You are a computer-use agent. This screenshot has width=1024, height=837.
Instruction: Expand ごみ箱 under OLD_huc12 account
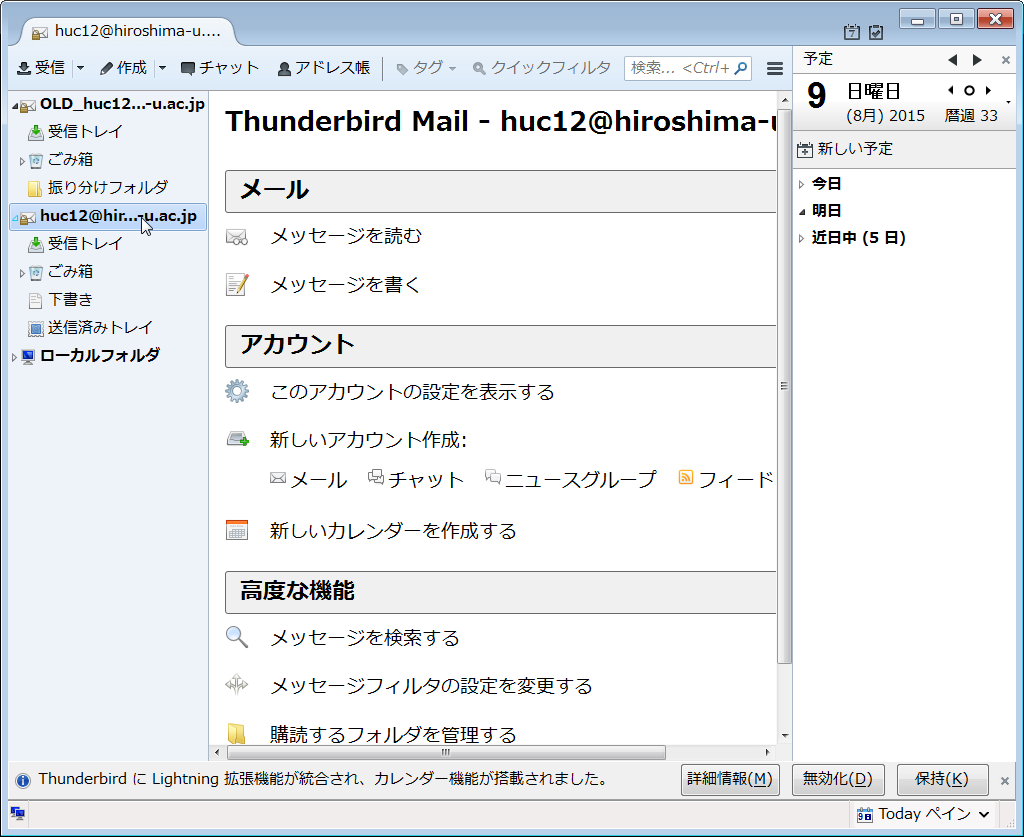(x=22, y=161)
